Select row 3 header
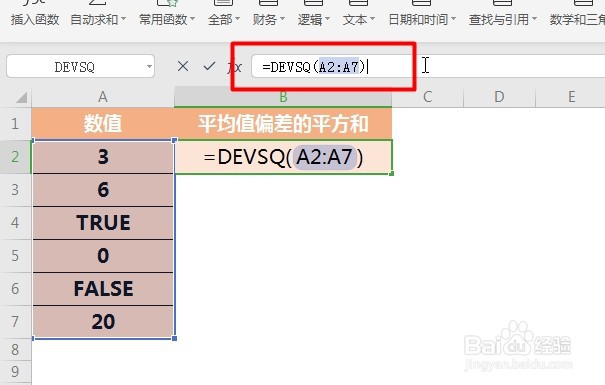Screen dimensions: 605x385 tap(15, 190)
